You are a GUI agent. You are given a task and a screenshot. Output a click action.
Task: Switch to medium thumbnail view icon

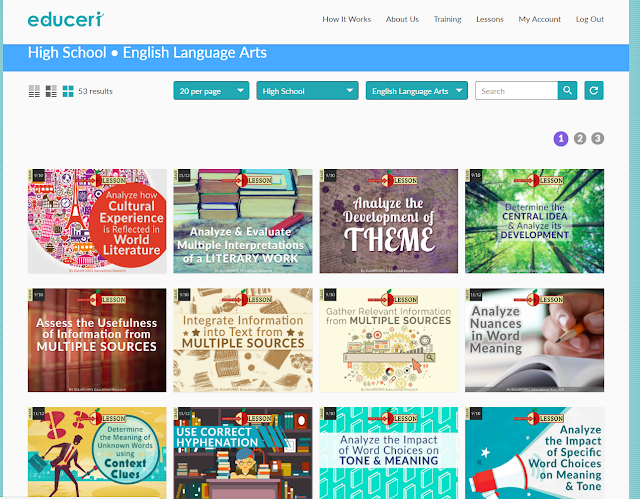click(51, 91)
